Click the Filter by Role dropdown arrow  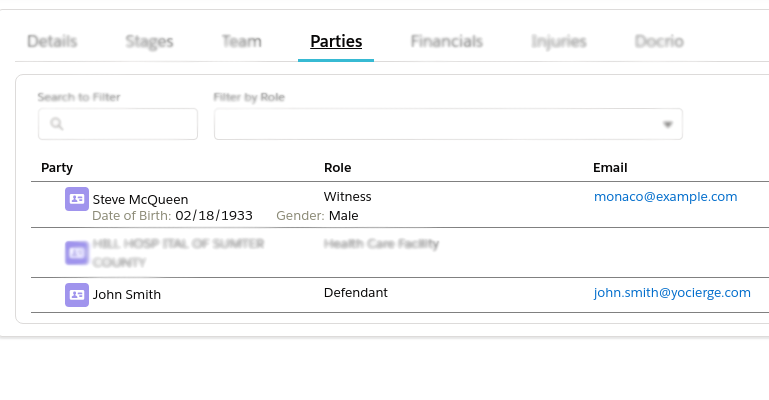coord(668,125)
